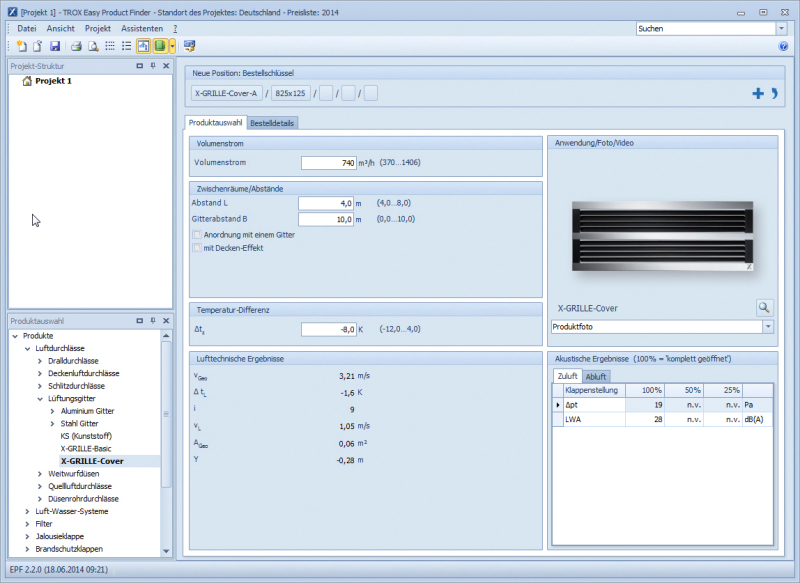
Task: Collapse the Luftdurchlässe tree node
Action: point(28,348)
